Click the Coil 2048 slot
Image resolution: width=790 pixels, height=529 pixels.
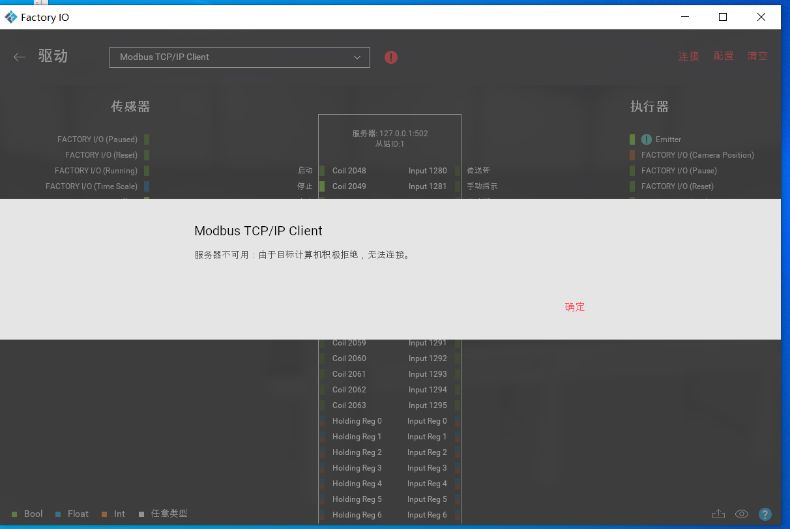(x=349, y=171)
